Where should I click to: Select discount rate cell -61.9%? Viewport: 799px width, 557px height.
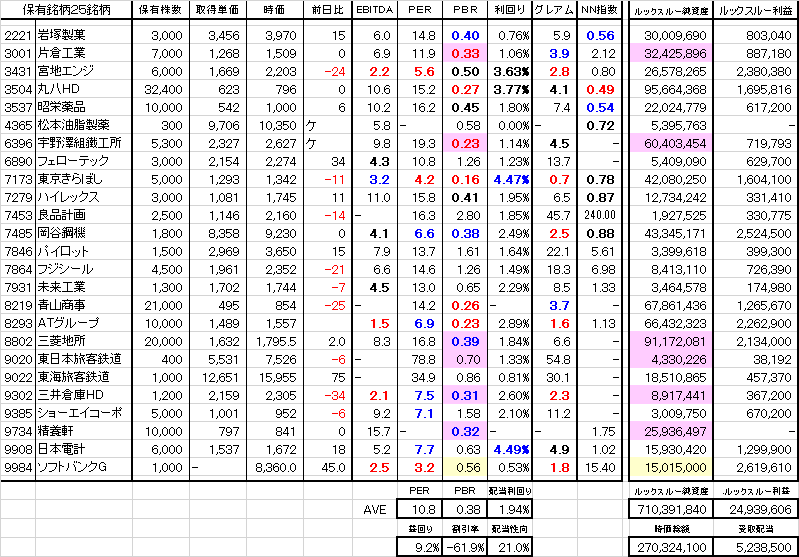tap(465, 547)
